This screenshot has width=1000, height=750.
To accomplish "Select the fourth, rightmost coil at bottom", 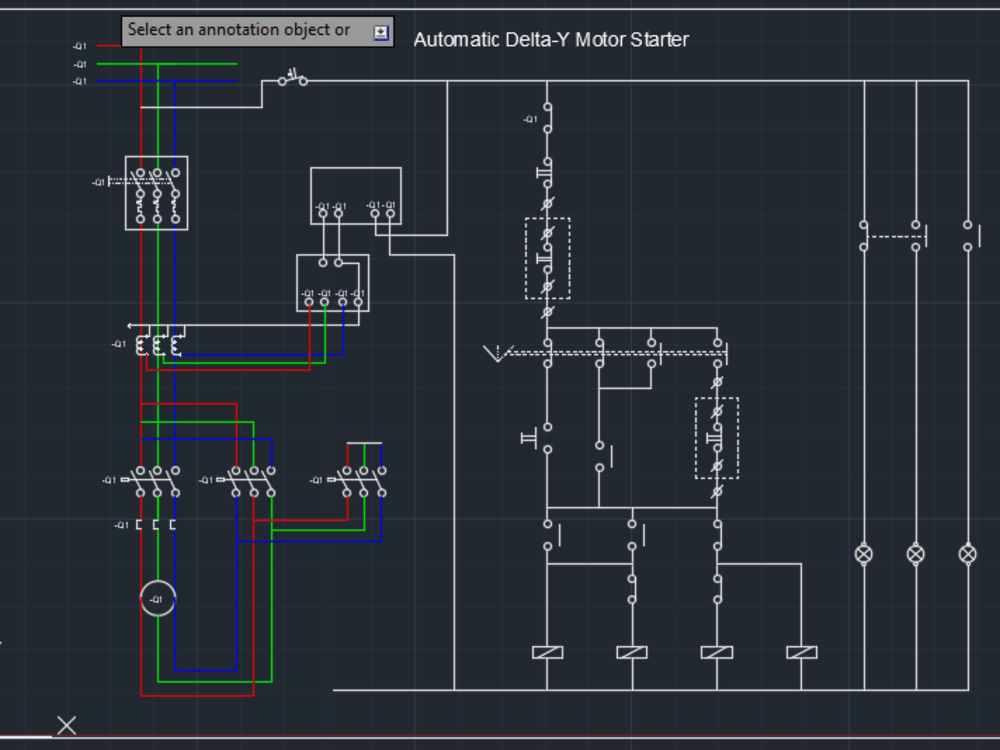I will tap(802, 652).
